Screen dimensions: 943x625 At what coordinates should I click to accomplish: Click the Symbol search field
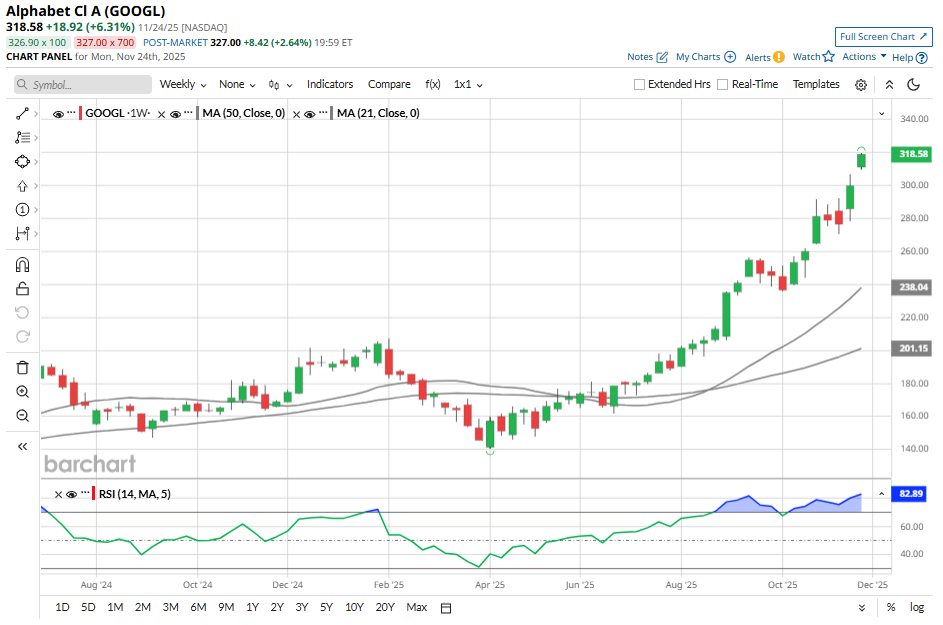83,85
